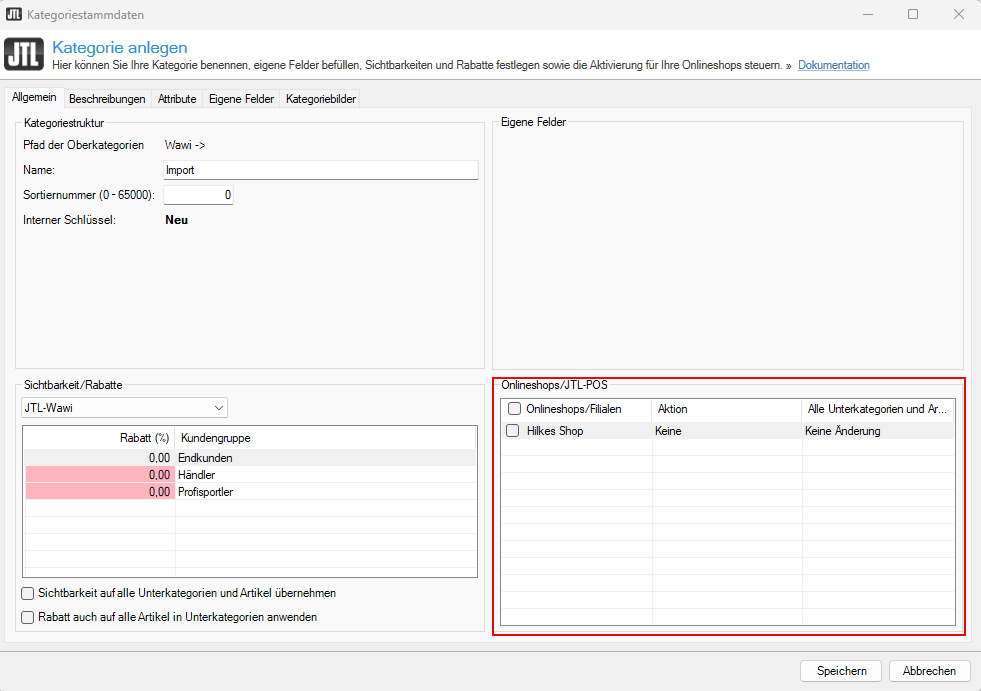
Task: Select the Eigene Felder tab
Action: coord(241,99)
